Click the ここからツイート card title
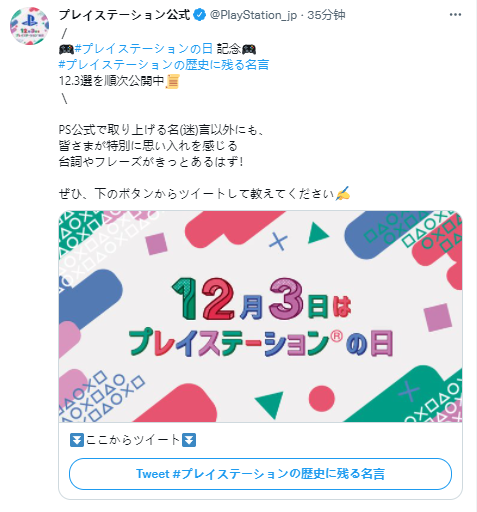Image resolution: width=477 pixels, height=512 pixels. coord(133,440)
